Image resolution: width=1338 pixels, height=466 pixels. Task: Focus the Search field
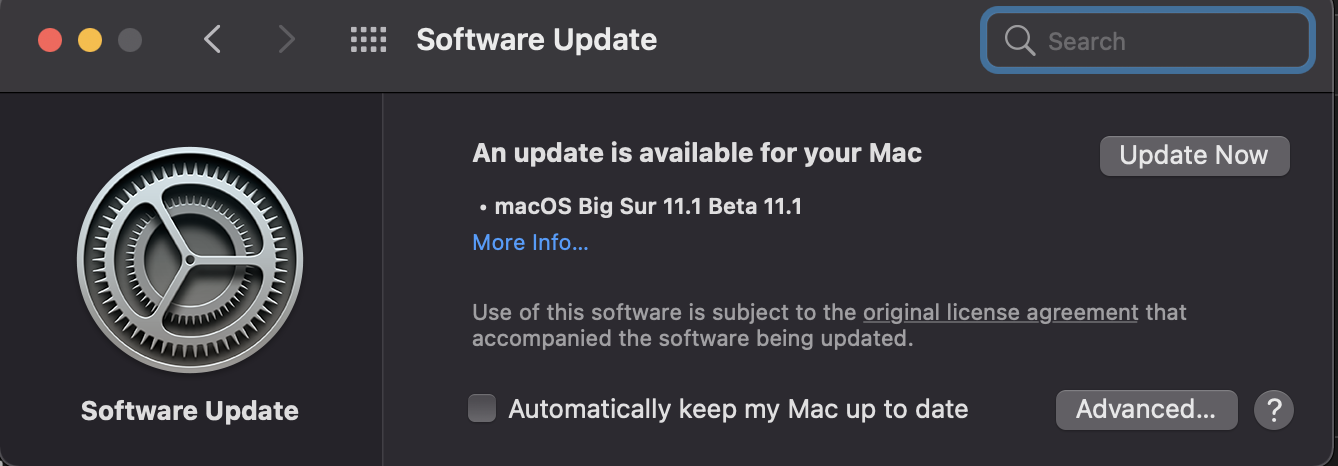click(1147, 41)
